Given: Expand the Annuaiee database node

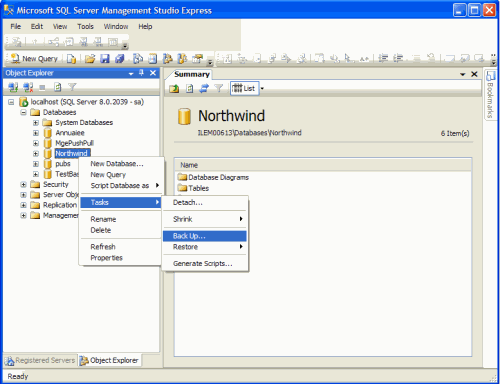Looking at the screenshot, I should coord(36,133).
